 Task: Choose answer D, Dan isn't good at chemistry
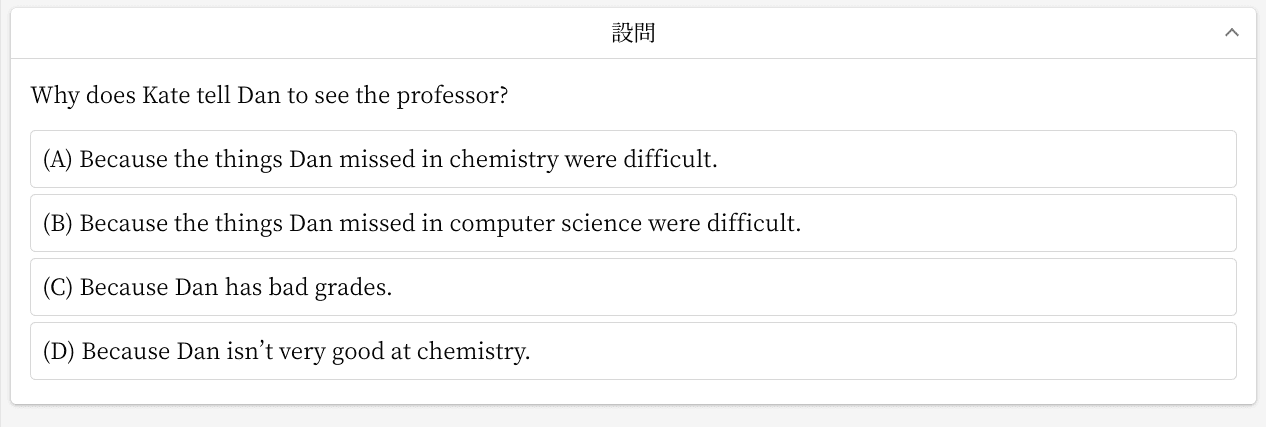pos(633,351)
